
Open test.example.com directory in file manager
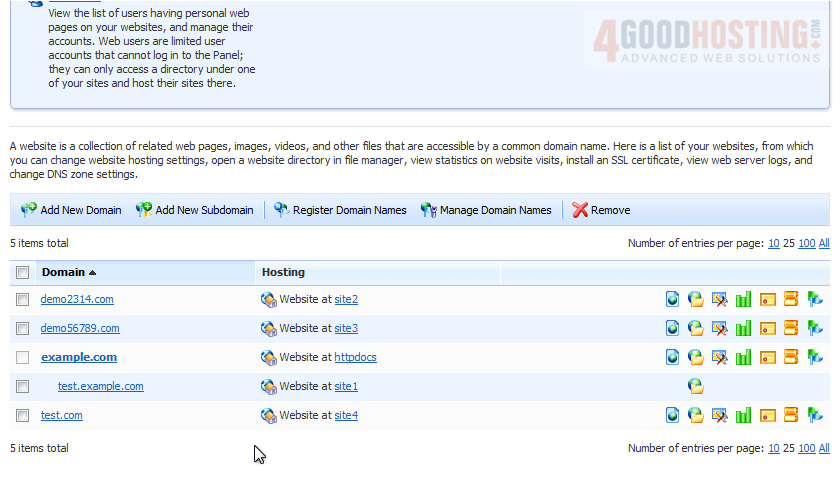(x=696, y=386)
